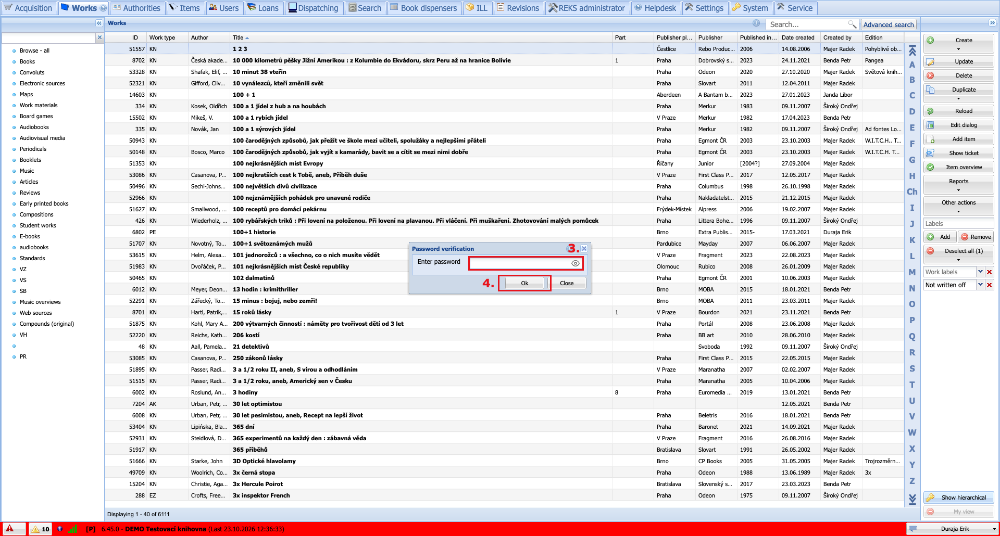Jump to bottom of alphabet index
Image resolution: width=1000 pixels, height=536 pixels.
tap(912, 498)
